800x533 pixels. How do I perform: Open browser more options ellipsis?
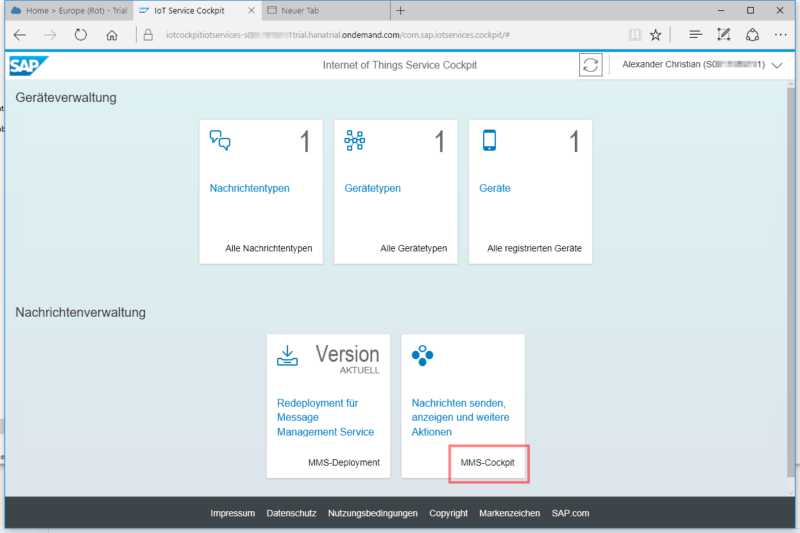coord(780,35)
